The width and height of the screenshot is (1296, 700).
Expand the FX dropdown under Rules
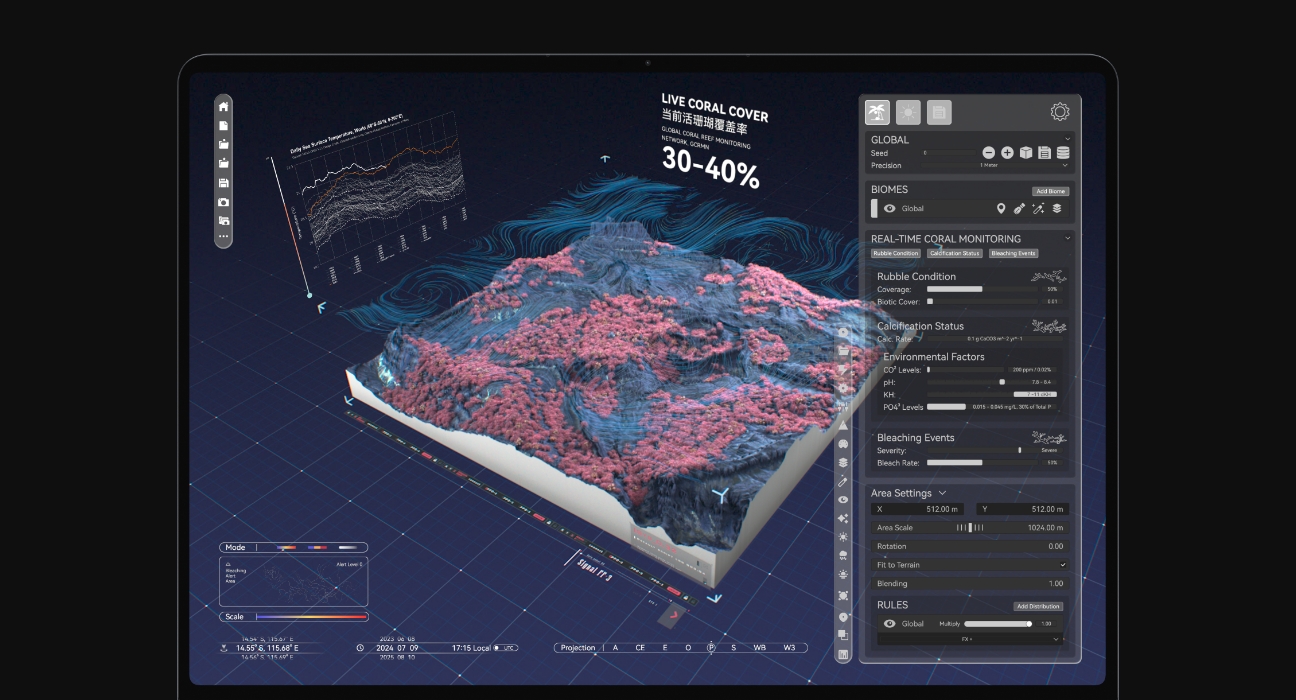point(968,639)
